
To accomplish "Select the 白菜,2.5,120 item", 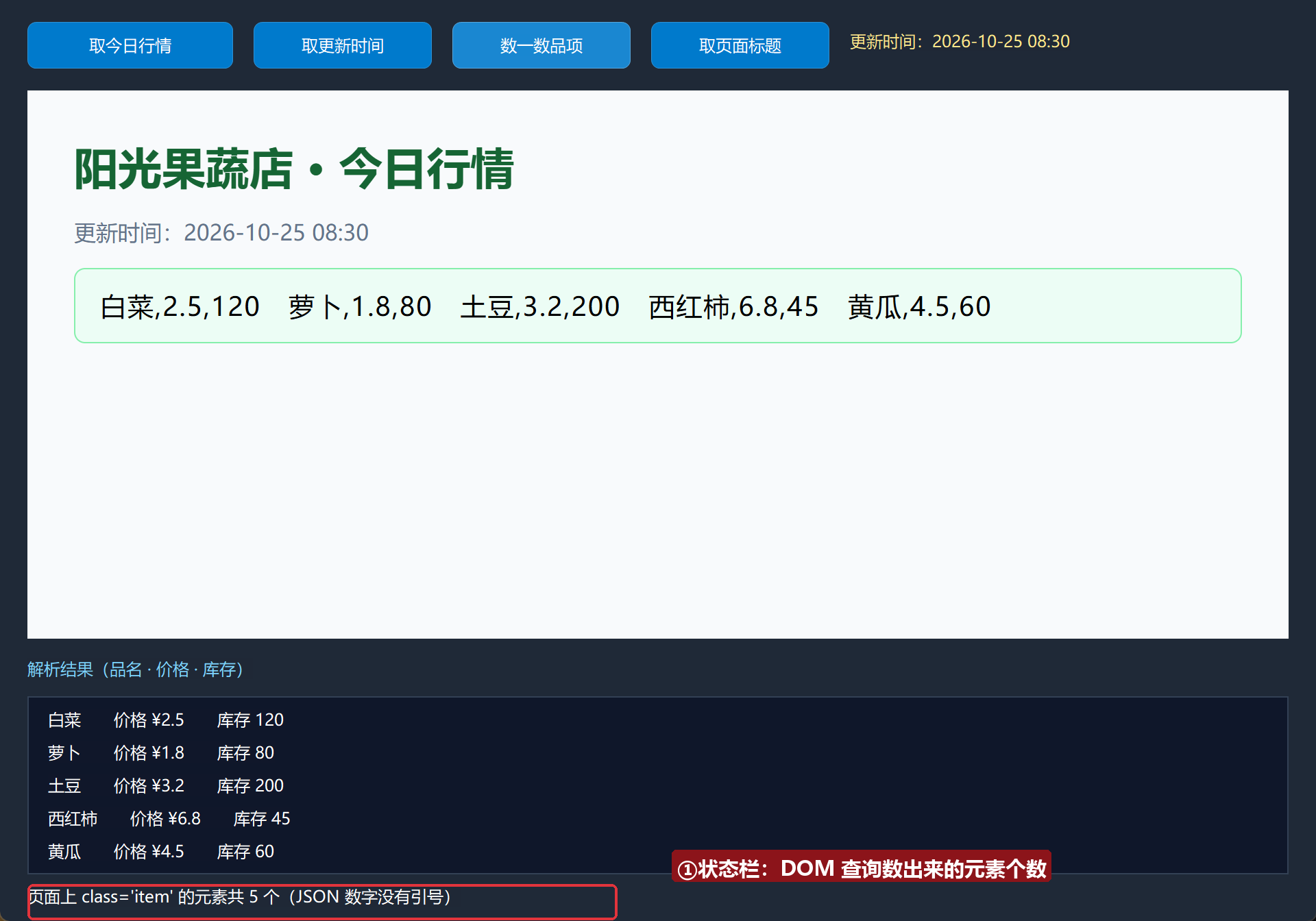I will click(x=180, y=306).
